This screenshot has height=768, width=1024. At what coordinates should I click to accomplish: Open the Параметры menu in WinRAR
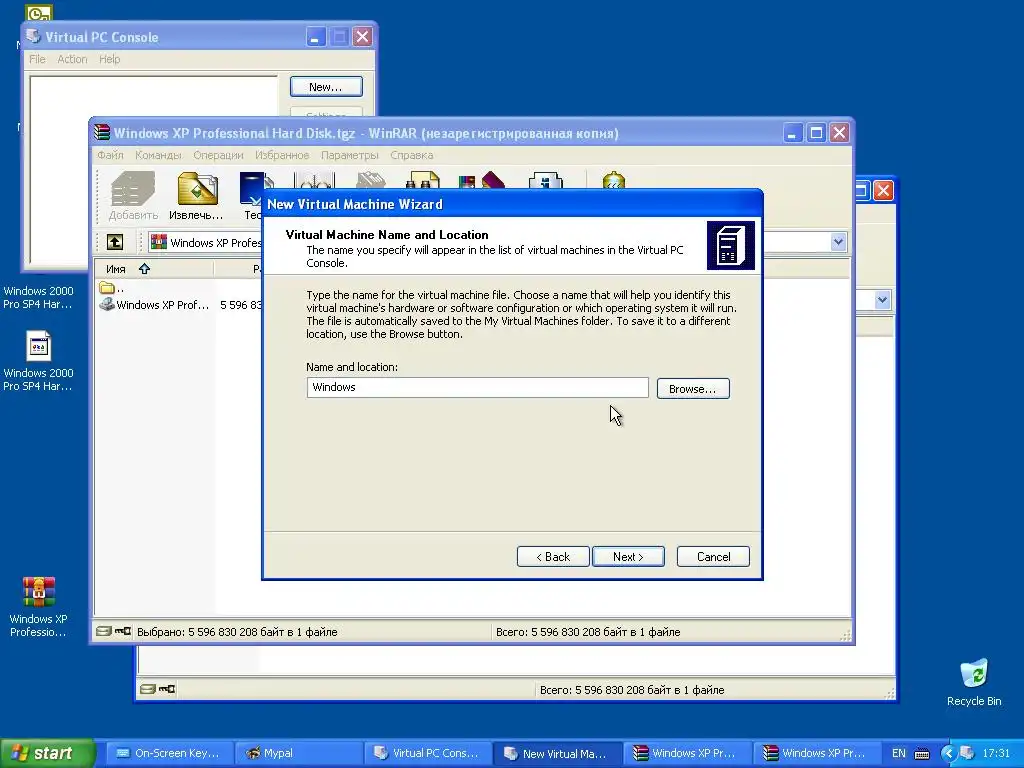(x=349, y=155)
